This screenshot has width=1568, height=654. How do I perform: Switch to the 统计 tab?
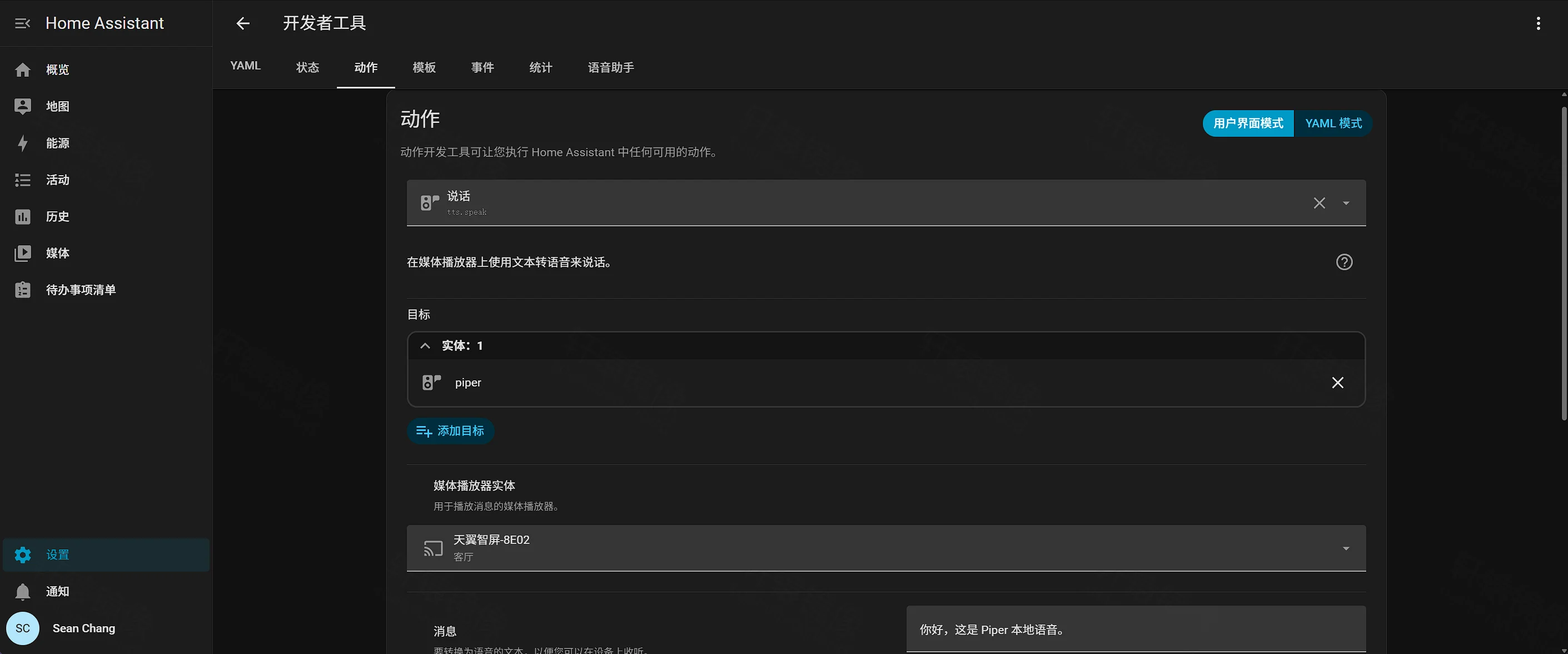click(x=541, y=67)
